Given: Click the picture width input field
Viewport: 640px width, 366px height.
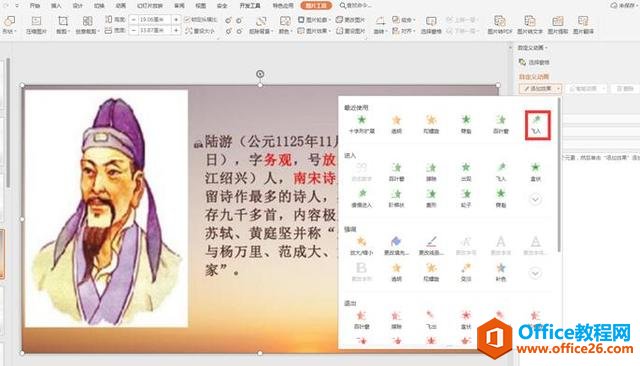Looking at the screenshot, I should pyautogui.click(x=154, y=31).
